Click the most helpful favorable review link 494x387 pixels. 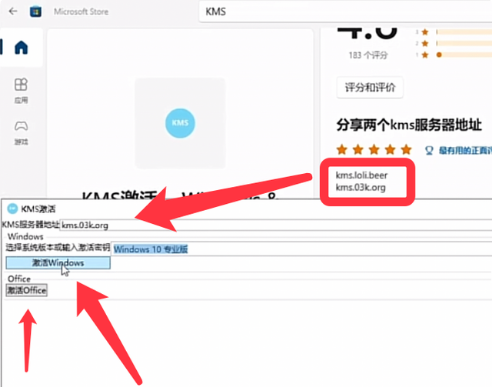coord(459,151)
